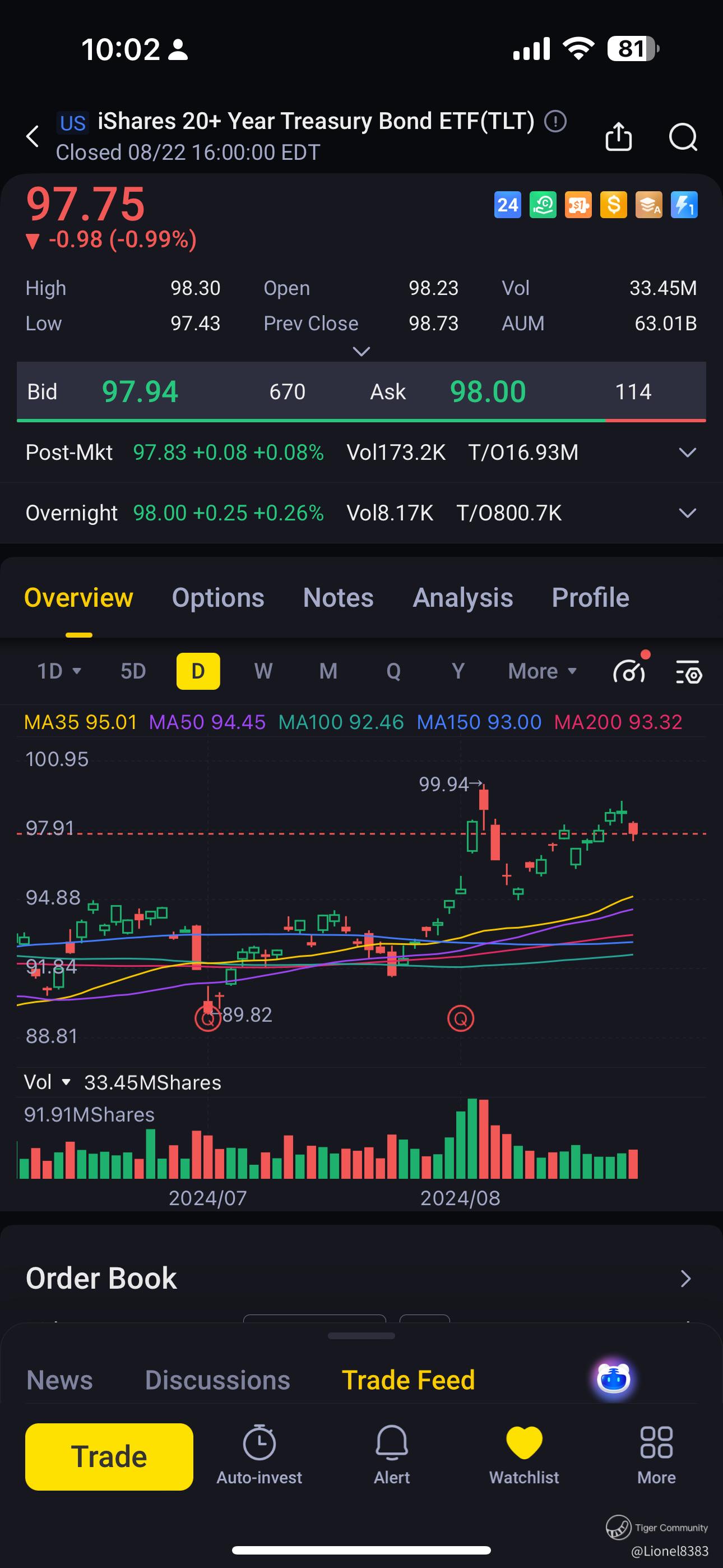Select the M monthly chart period

(328, 671)
